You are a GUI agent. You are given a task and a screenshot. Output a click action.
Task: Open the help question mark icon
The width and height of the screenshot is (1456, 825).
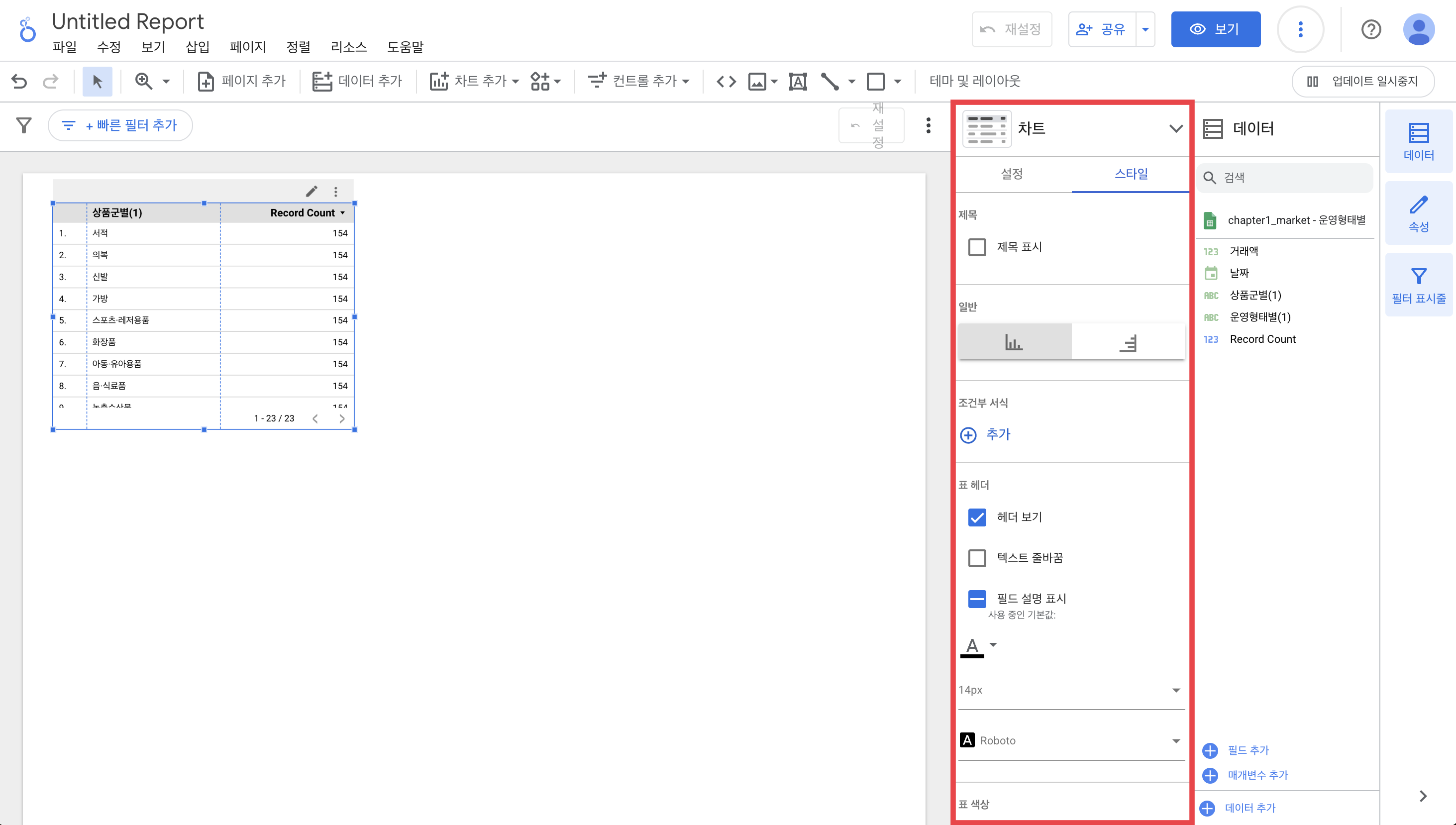point(1370,29)
